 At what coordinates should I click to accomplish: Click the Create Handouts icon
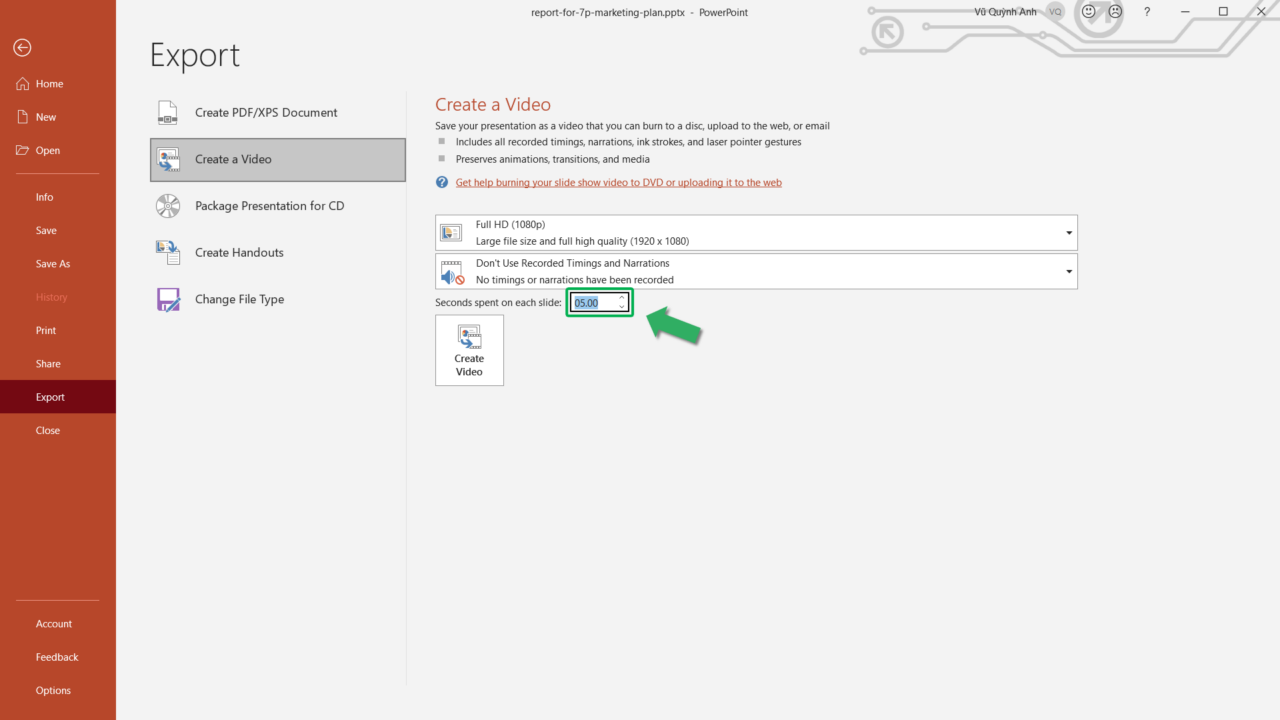point(166,252)
